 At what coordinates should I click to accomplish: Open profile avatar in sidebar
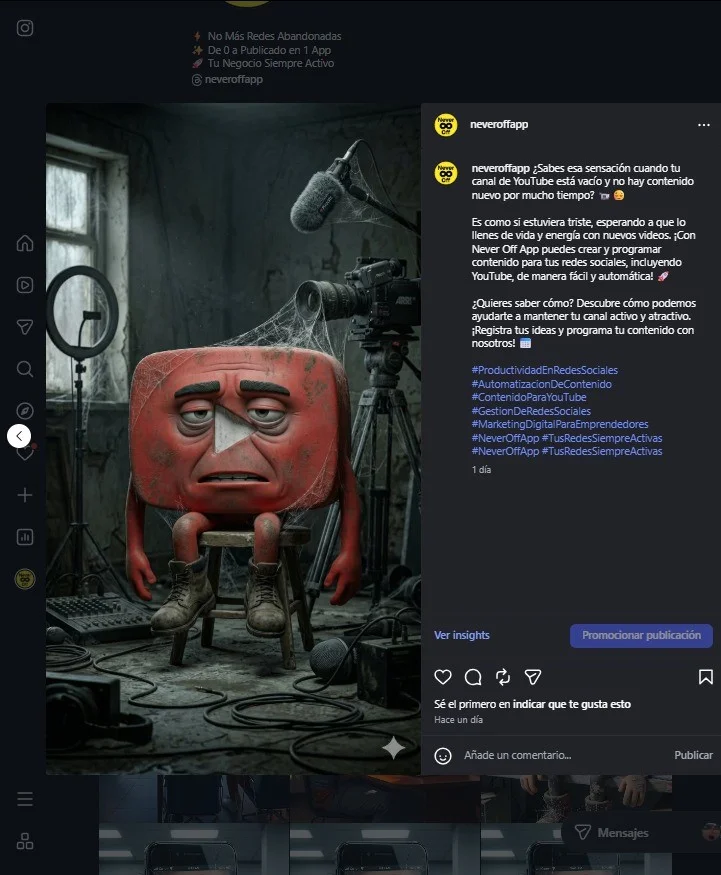tap(25, 579)
